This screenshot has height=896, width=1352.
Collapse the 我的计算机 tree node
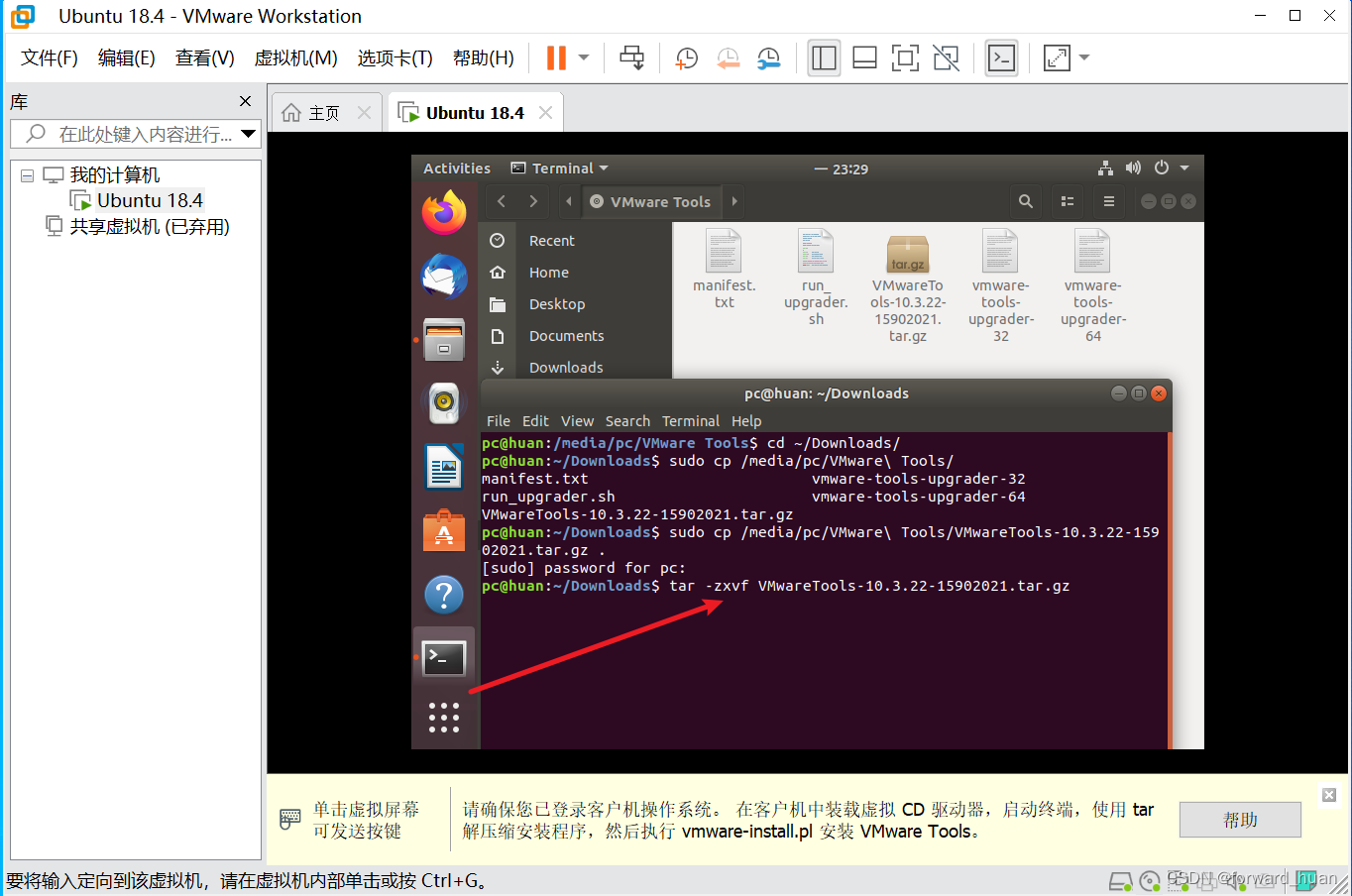pyautogui.click(x=27, y=175)
